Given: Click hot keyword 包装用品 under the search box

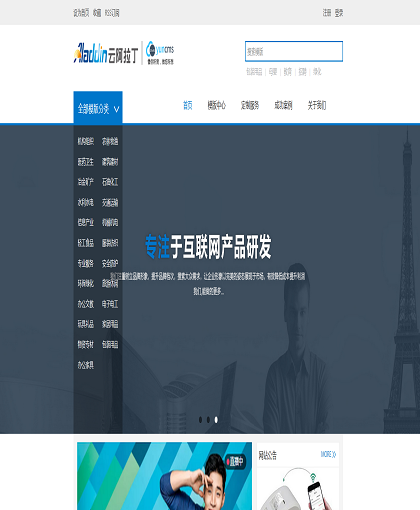Looking at the screenshot, I should coord(254,72).
